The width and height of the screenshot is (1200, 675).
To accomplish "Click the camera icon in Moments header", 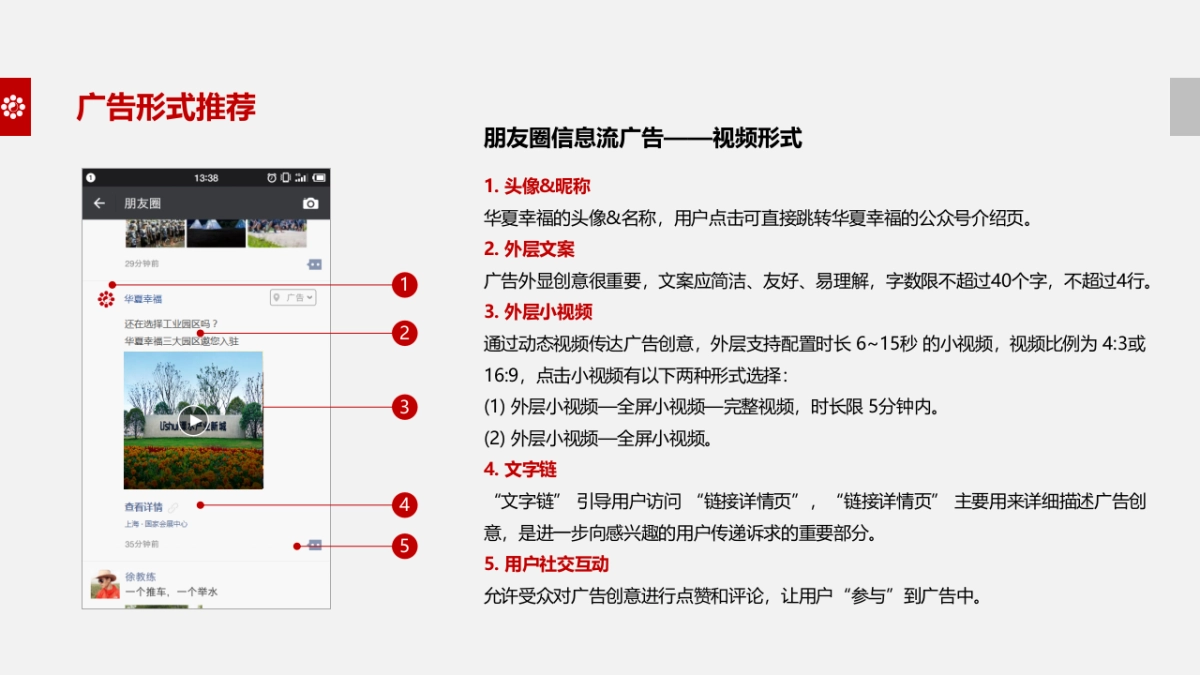I will coord(309,203).
